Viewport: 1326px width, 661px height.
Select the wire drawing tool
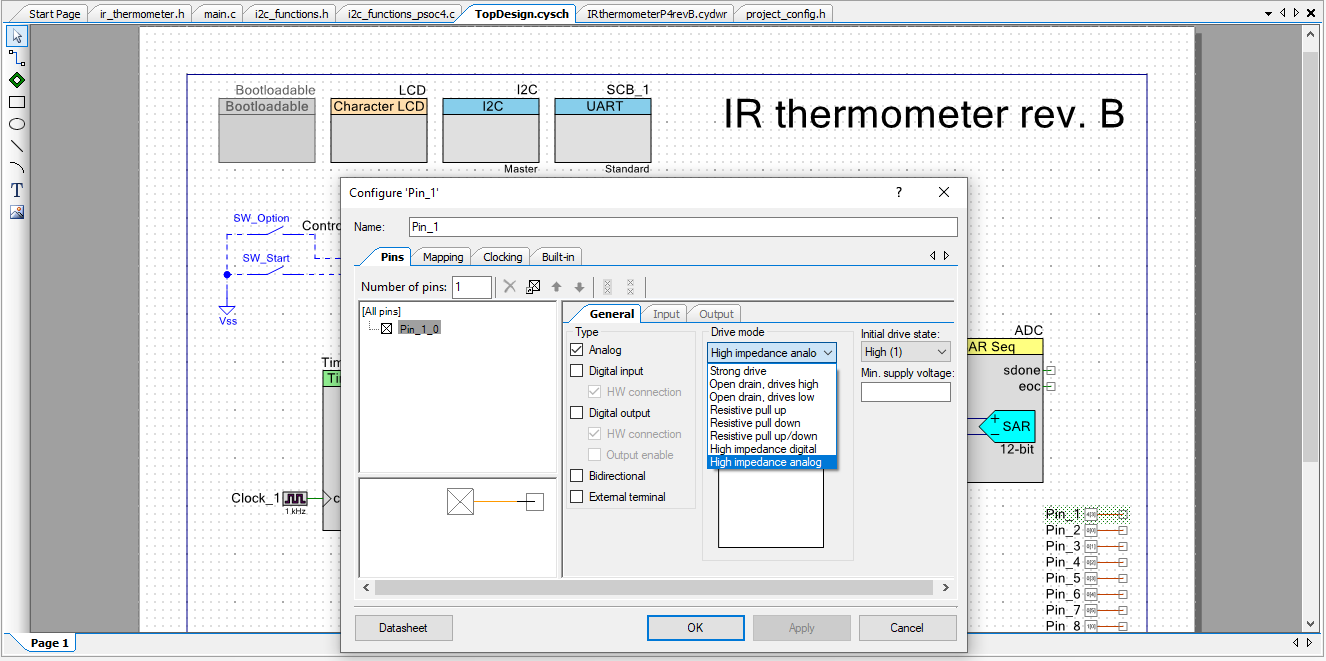coord(17,58)
